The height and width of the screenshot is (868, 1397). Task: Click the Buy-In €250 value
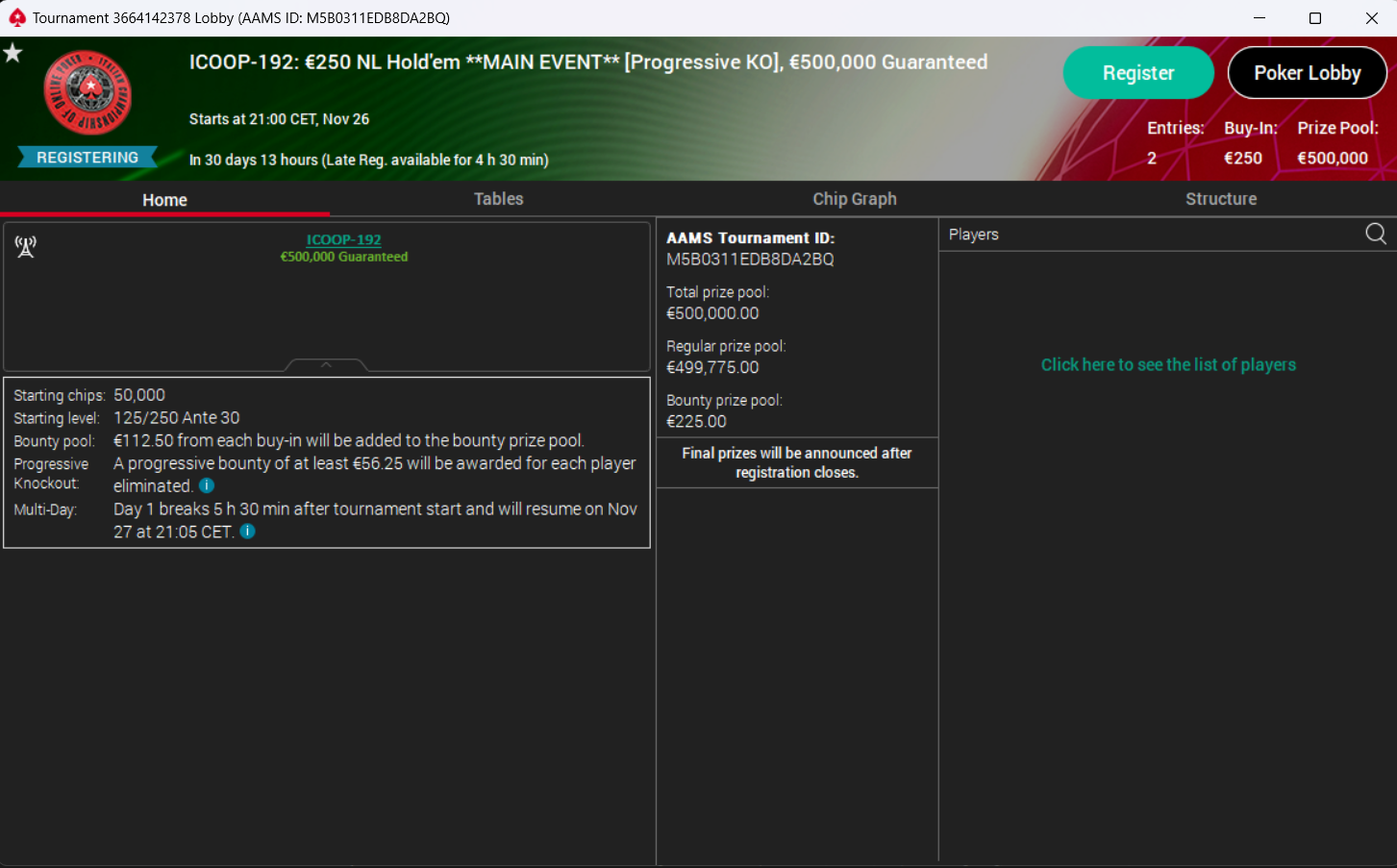[1243, 159]
